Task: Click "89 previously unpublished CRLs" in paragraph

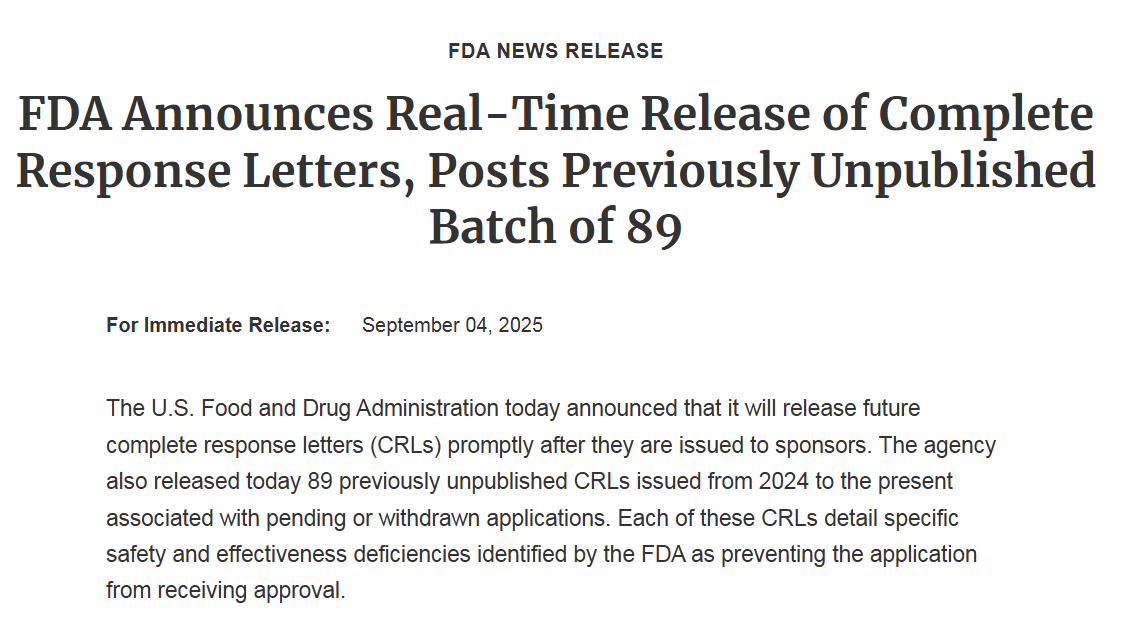Action: click(436, 481)
